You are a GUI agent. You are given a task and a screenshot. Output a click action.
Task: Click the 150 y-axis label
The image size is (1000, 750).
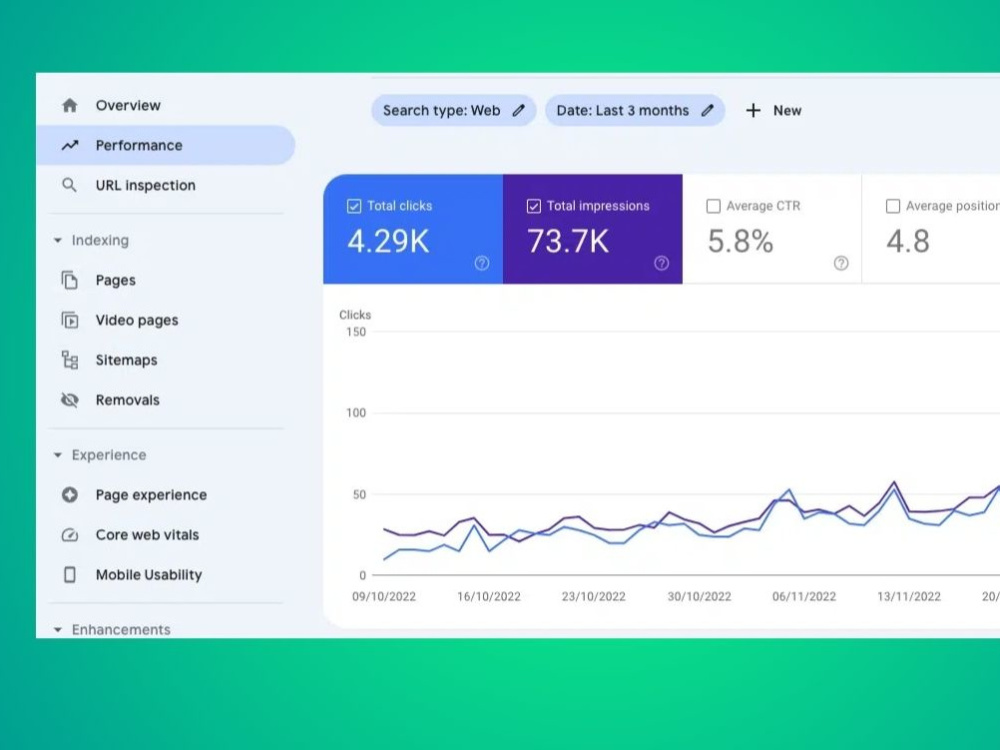pos(356,332)
